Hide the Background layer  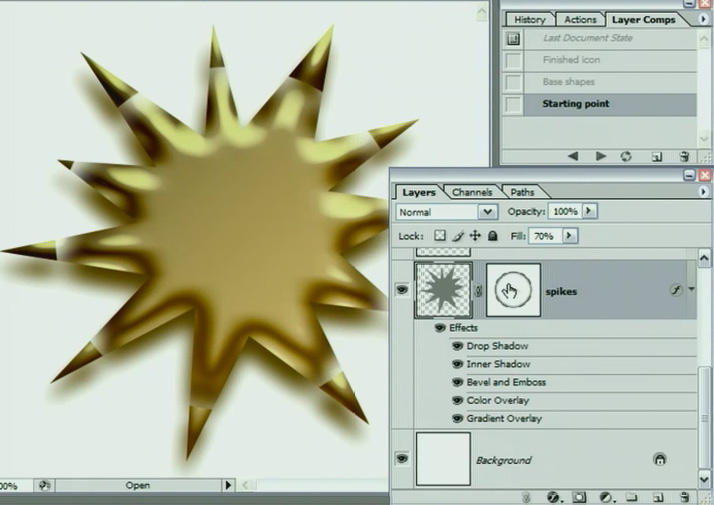(402, 459)
